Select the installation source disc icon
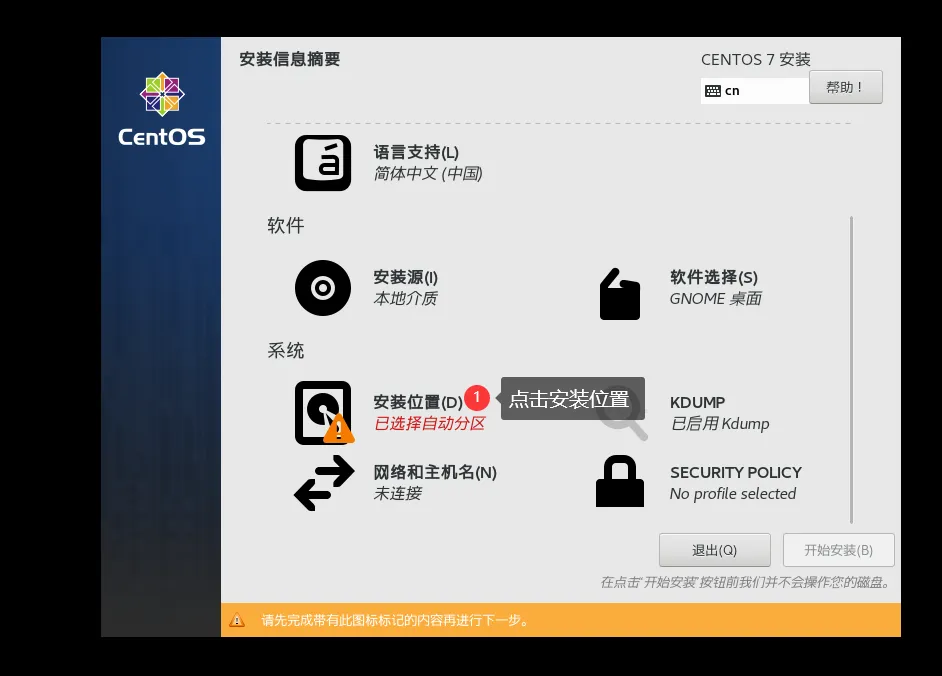Screen dimensions: 942x676 click(x=323, y=288)
